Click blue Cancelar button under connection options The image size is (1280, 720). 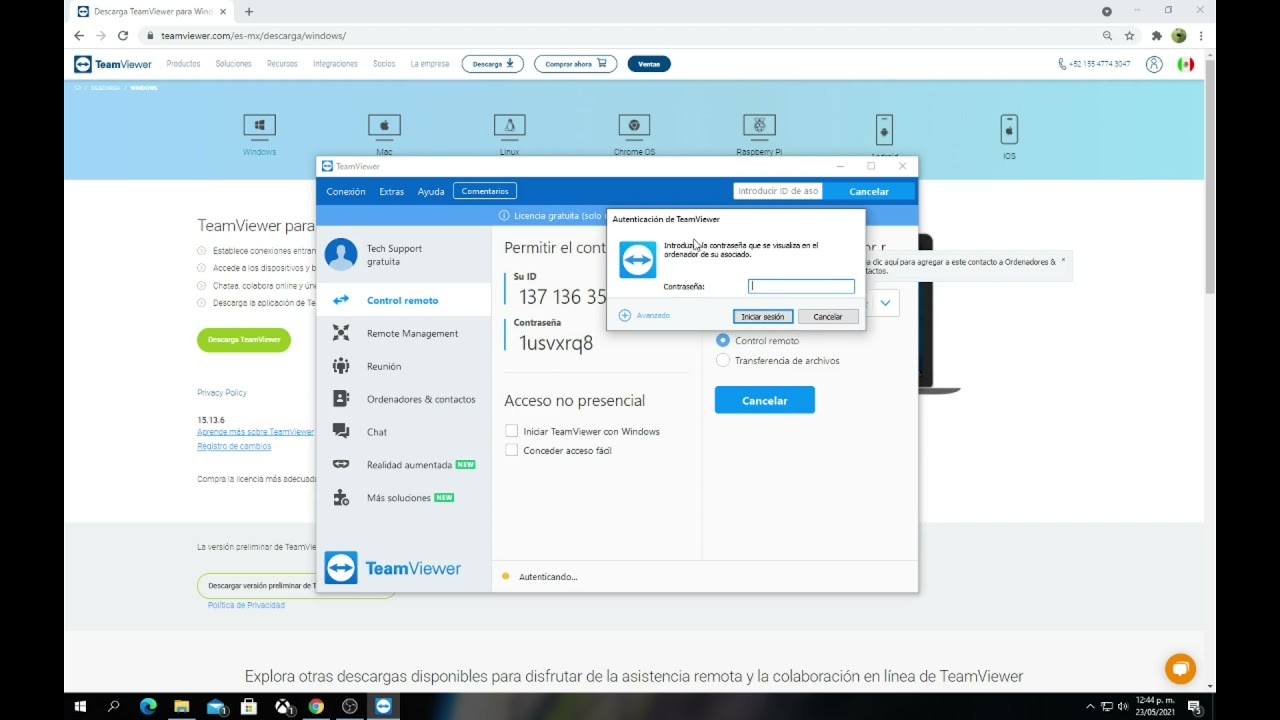[765, 400]
